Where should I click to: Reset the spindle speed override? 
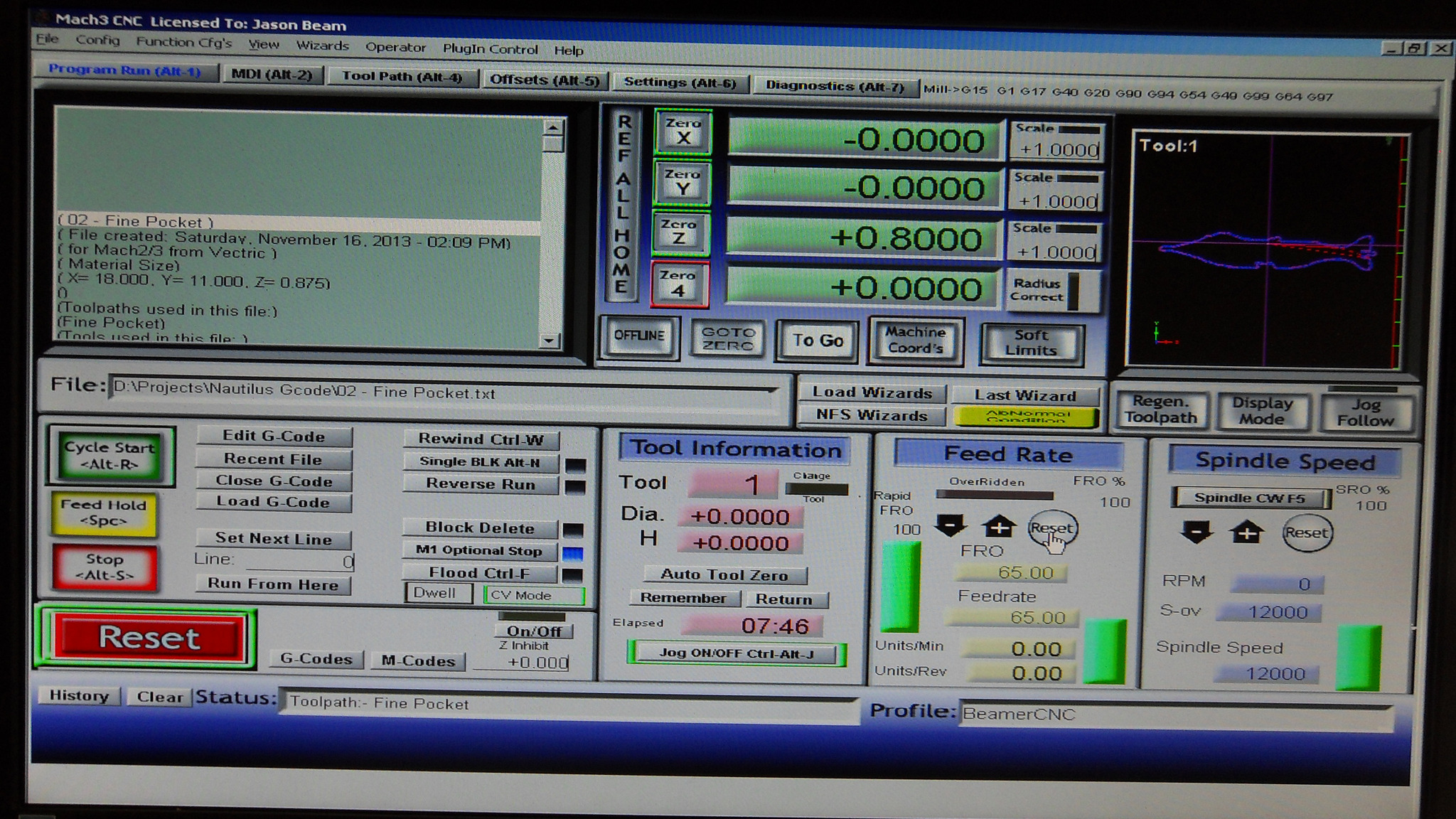tap(1306, 533)
